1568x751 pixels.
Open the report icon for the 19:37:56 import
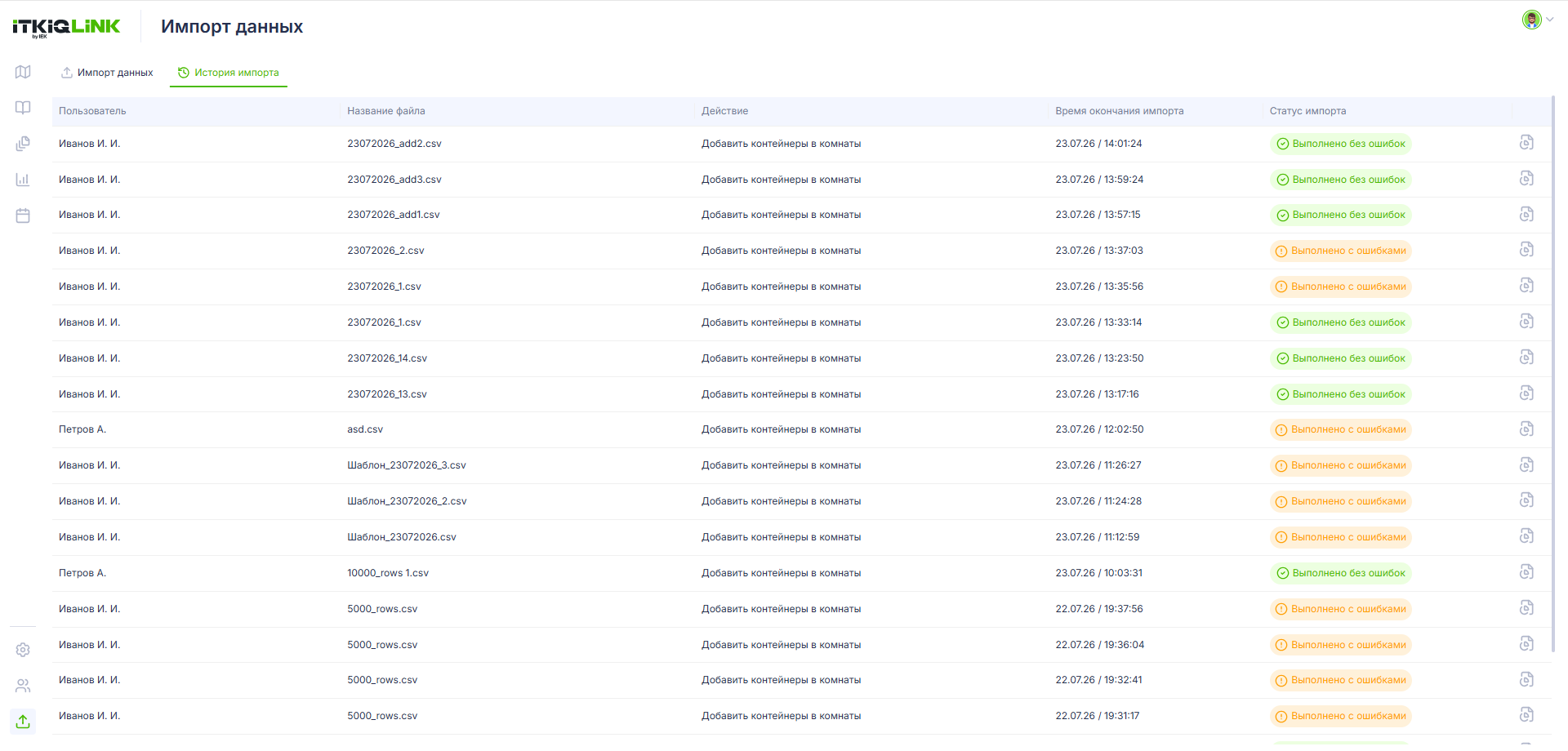[x=1526, y=608]
